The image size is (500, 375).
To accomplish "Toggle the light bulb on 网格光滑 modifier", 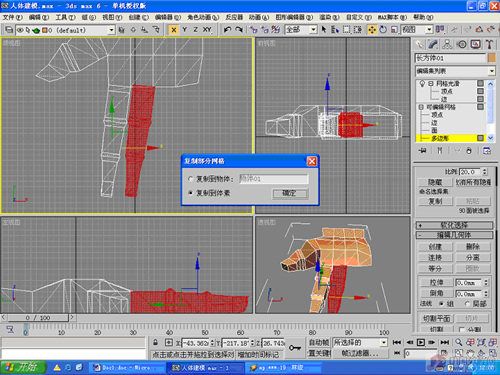I will [422, 83].
